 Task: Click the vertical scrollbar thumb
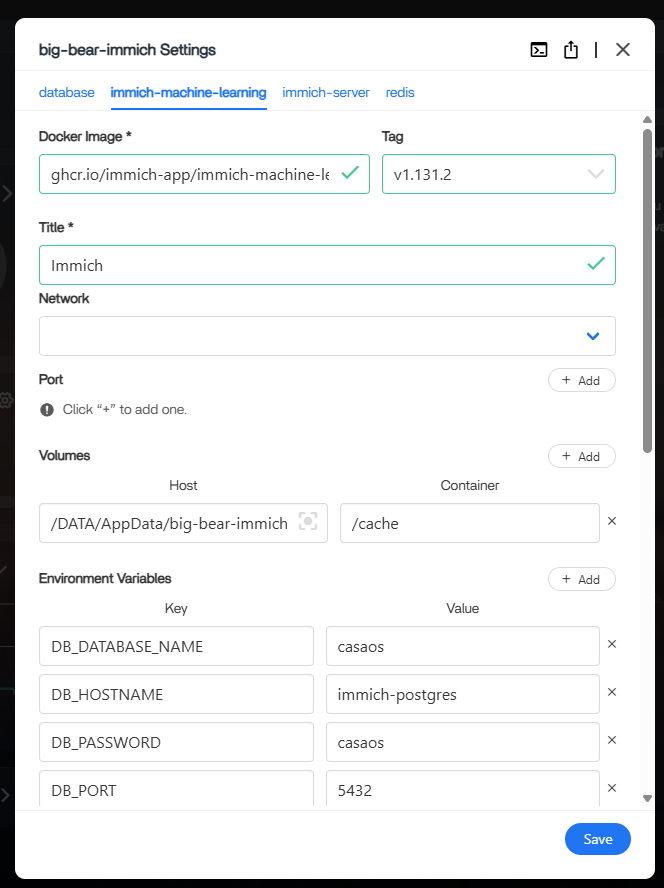[x=648, y=291]
